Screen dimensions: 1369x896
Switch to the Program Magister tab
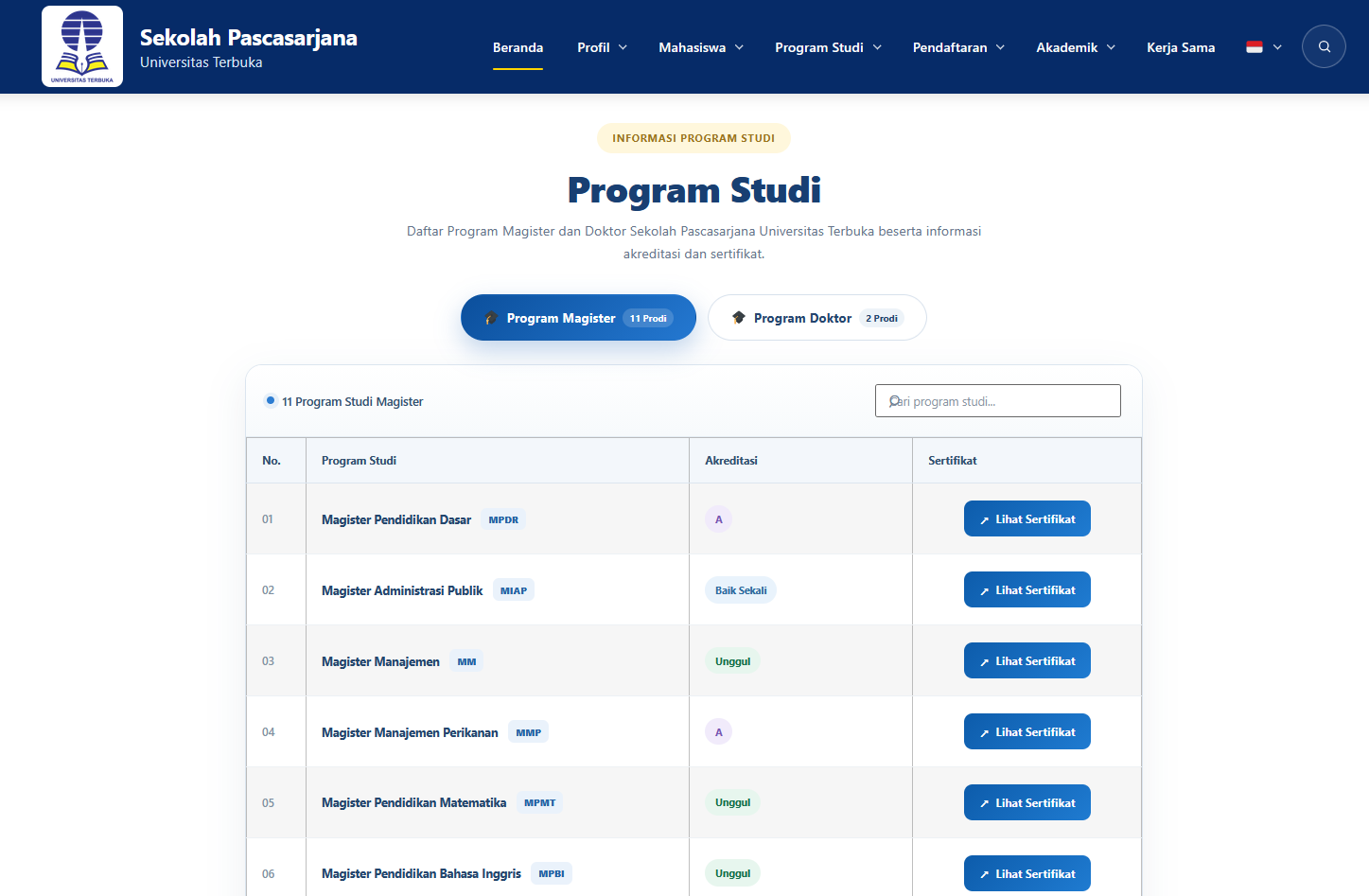coord(578,318)
